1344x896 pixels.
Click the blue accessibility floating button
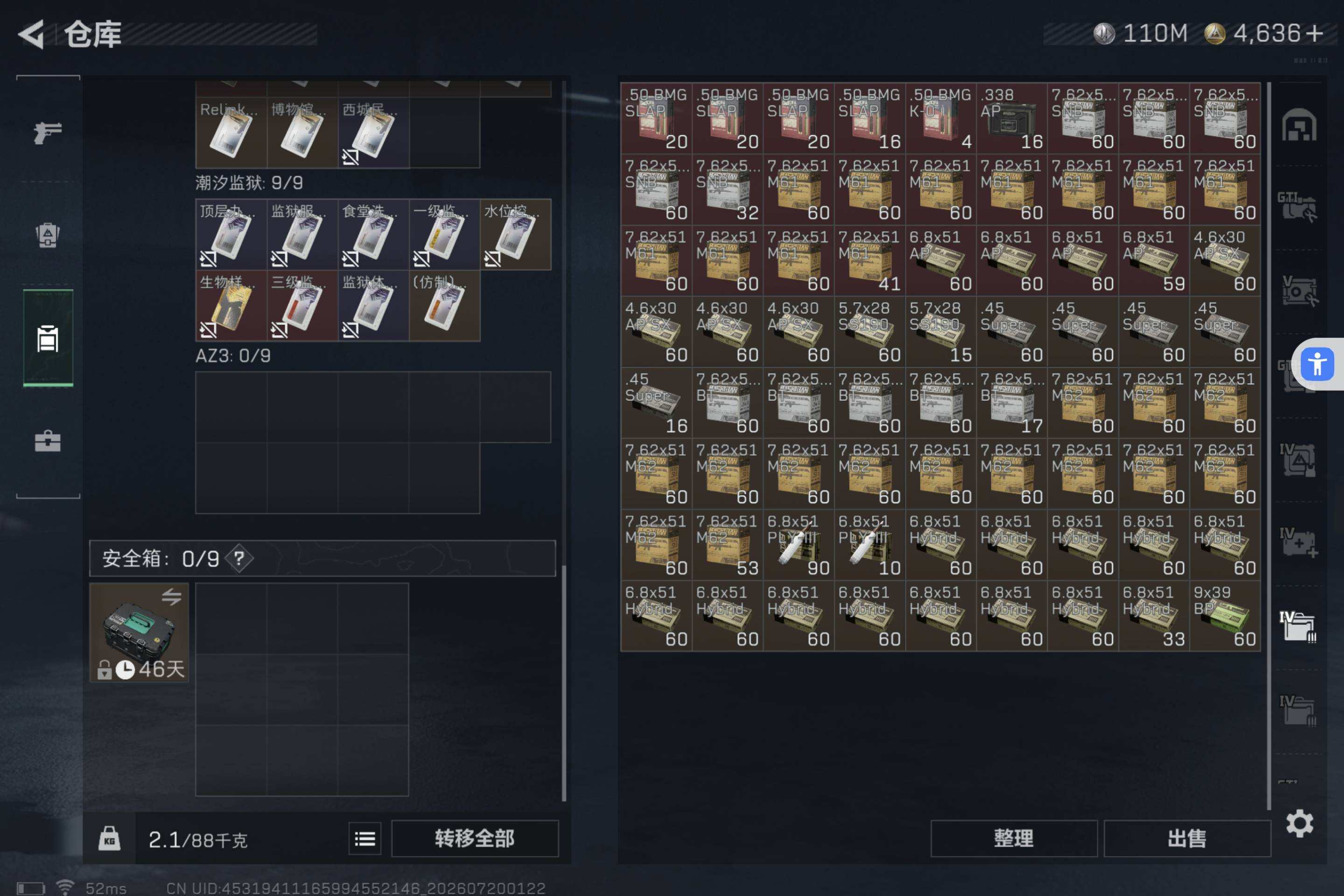pyautogui.click(x=1317, y=364)
